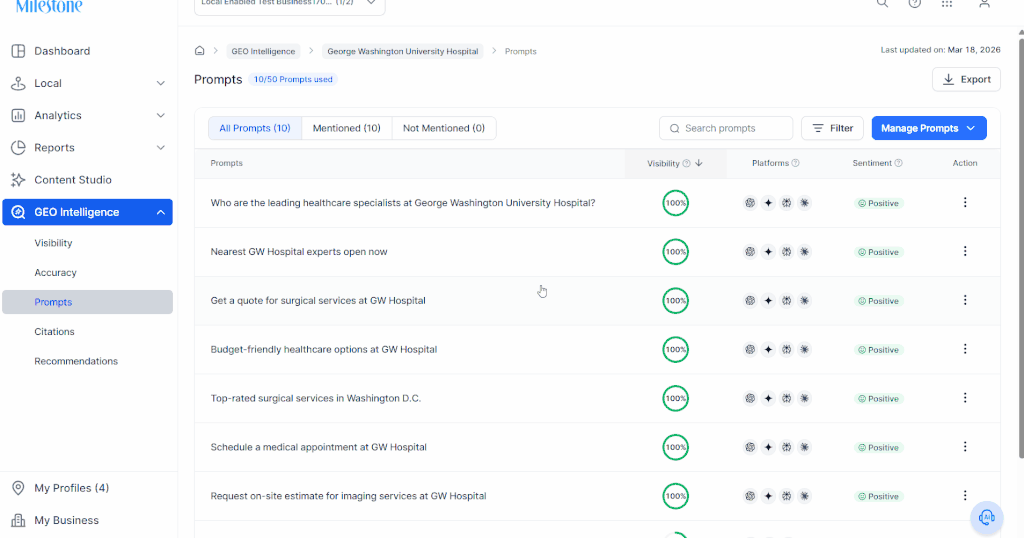Go to Accuracy under GEO Intelligence
This screenshot has width=1024, height=538.
pos(56,272)
